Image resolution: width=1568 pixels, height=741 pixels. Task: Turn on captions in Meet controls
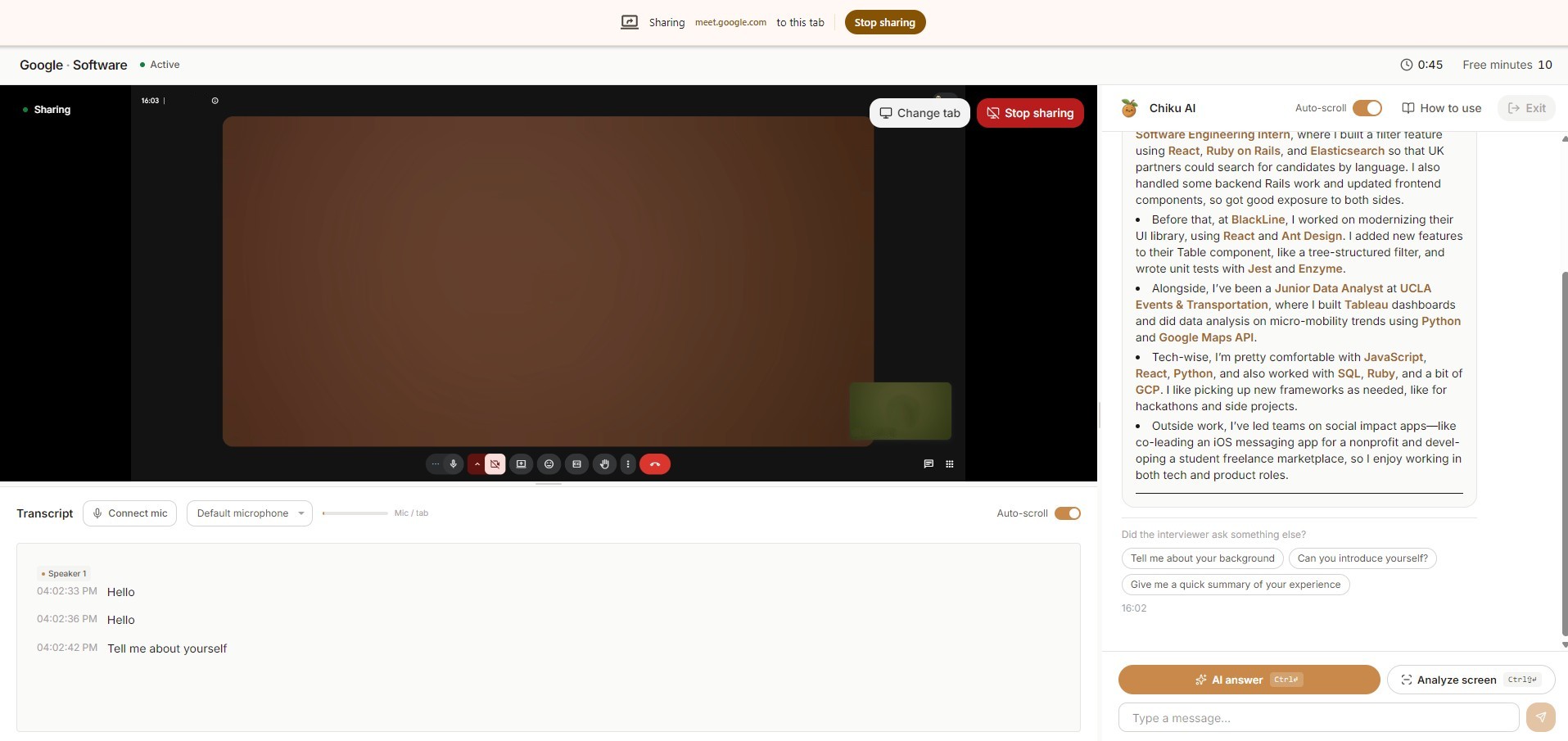pos(576,464)
